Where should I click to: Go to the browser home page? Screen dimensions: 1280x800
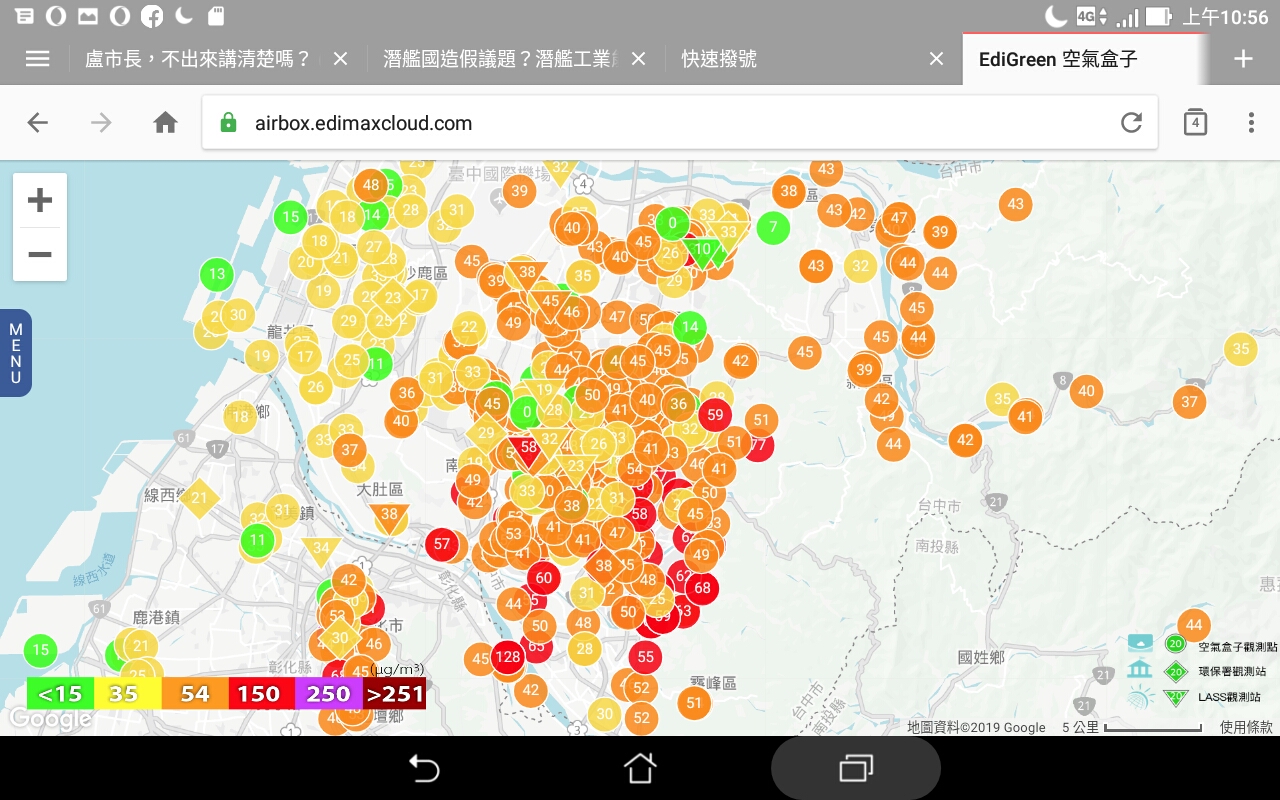point(165,123)
